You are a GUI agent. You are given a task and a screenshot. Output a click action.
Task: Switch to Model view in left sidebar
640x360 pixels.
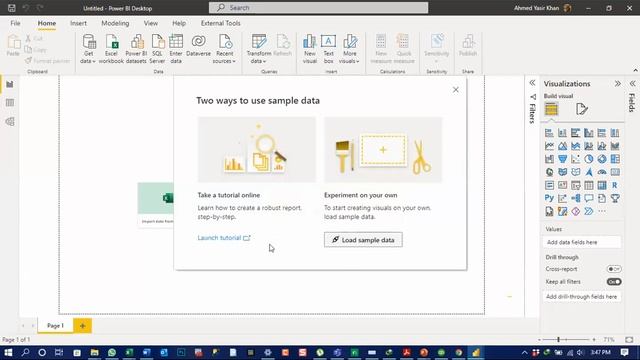(x=10, y=122)
